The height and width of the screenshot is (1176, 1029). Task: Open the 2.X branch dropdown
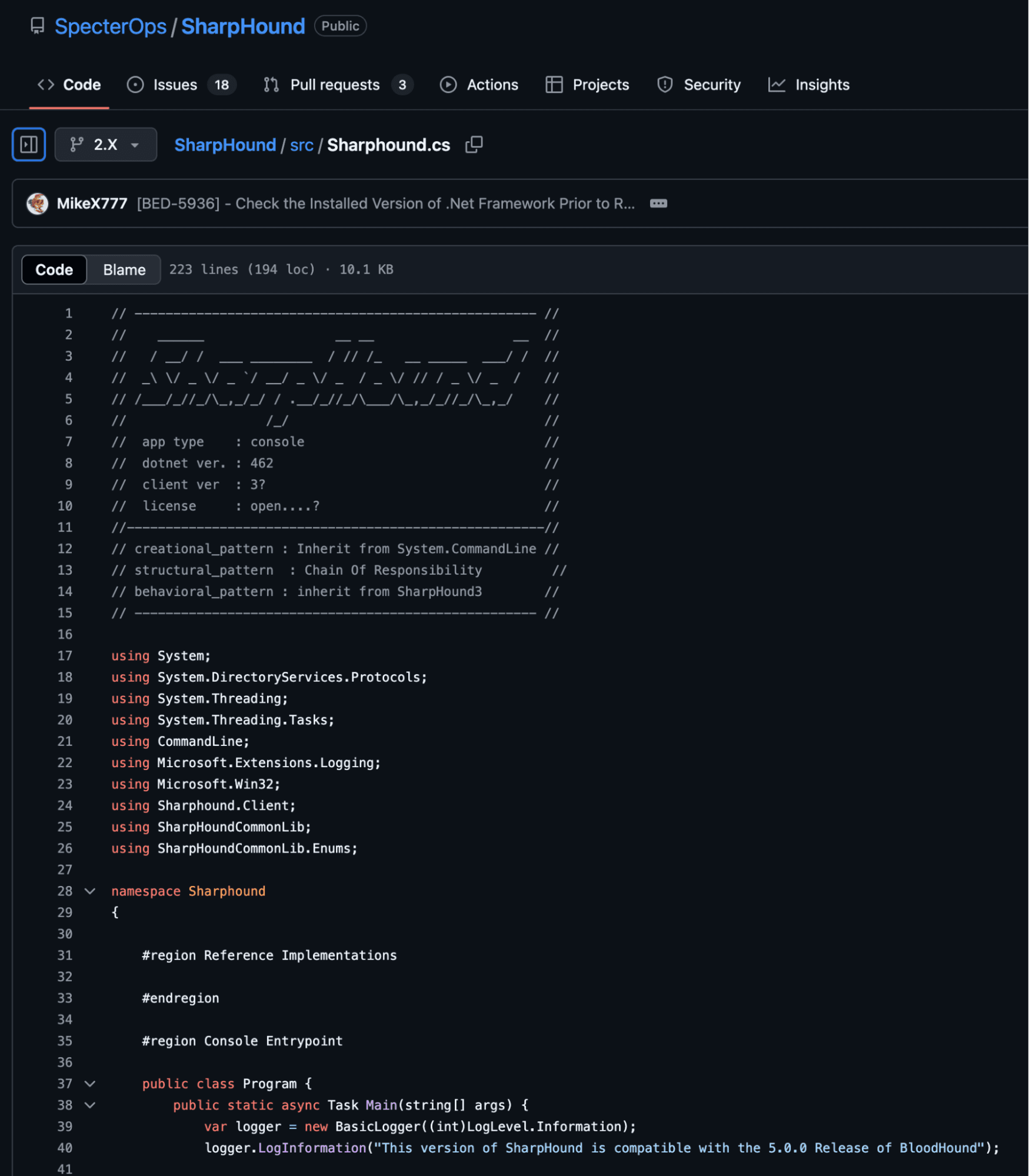105,144
